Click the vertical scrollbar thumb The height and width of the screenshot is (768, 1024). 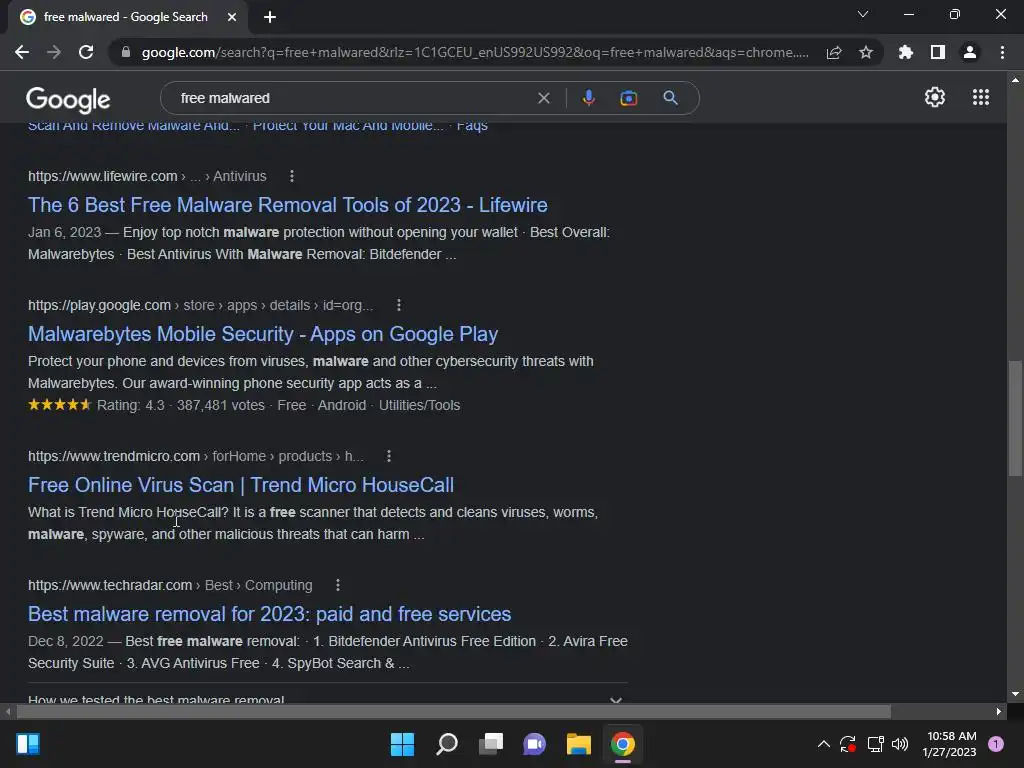[1015, 418]
